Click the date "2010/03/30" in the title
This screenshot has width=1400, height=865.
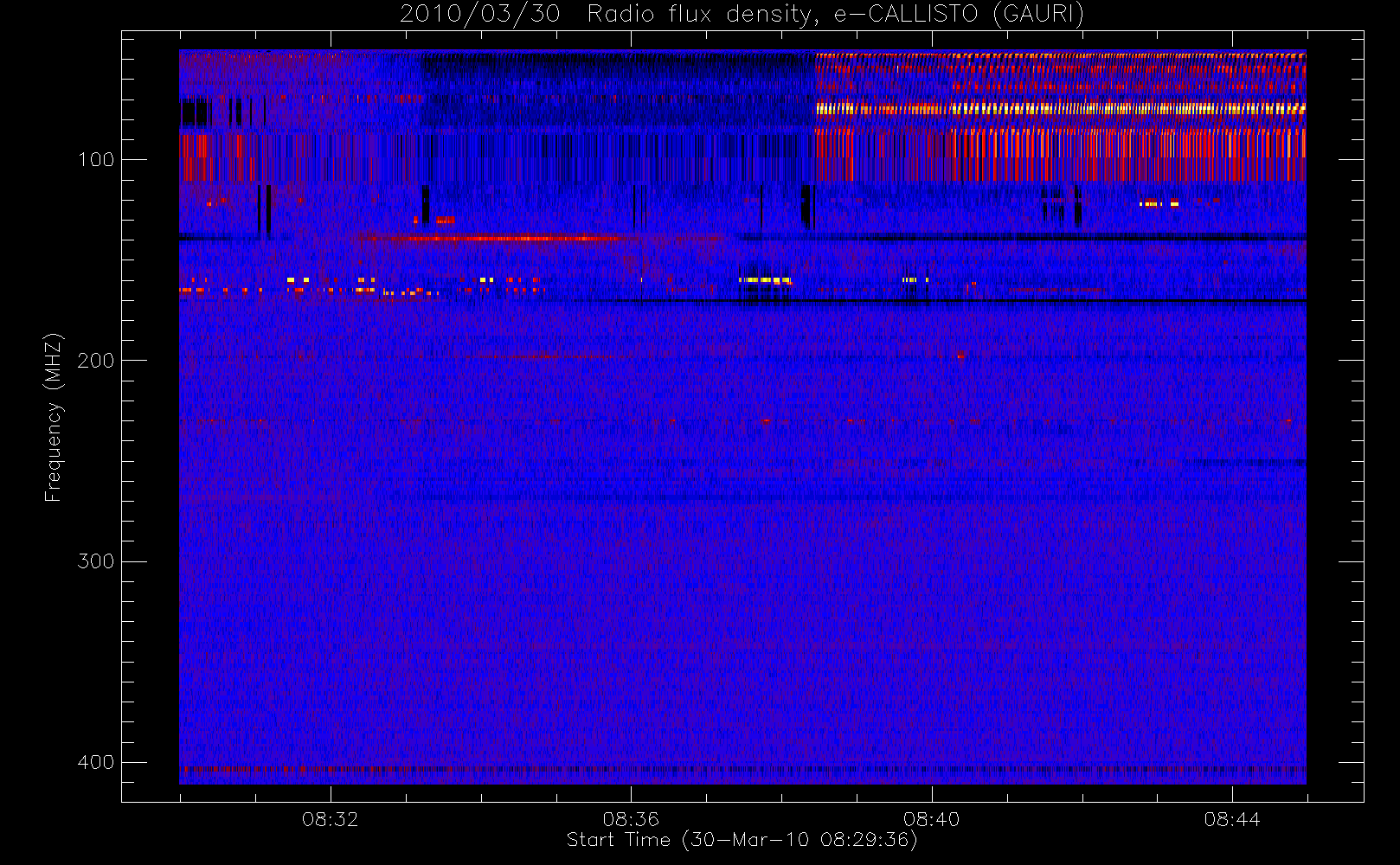(x=480, y=15)
